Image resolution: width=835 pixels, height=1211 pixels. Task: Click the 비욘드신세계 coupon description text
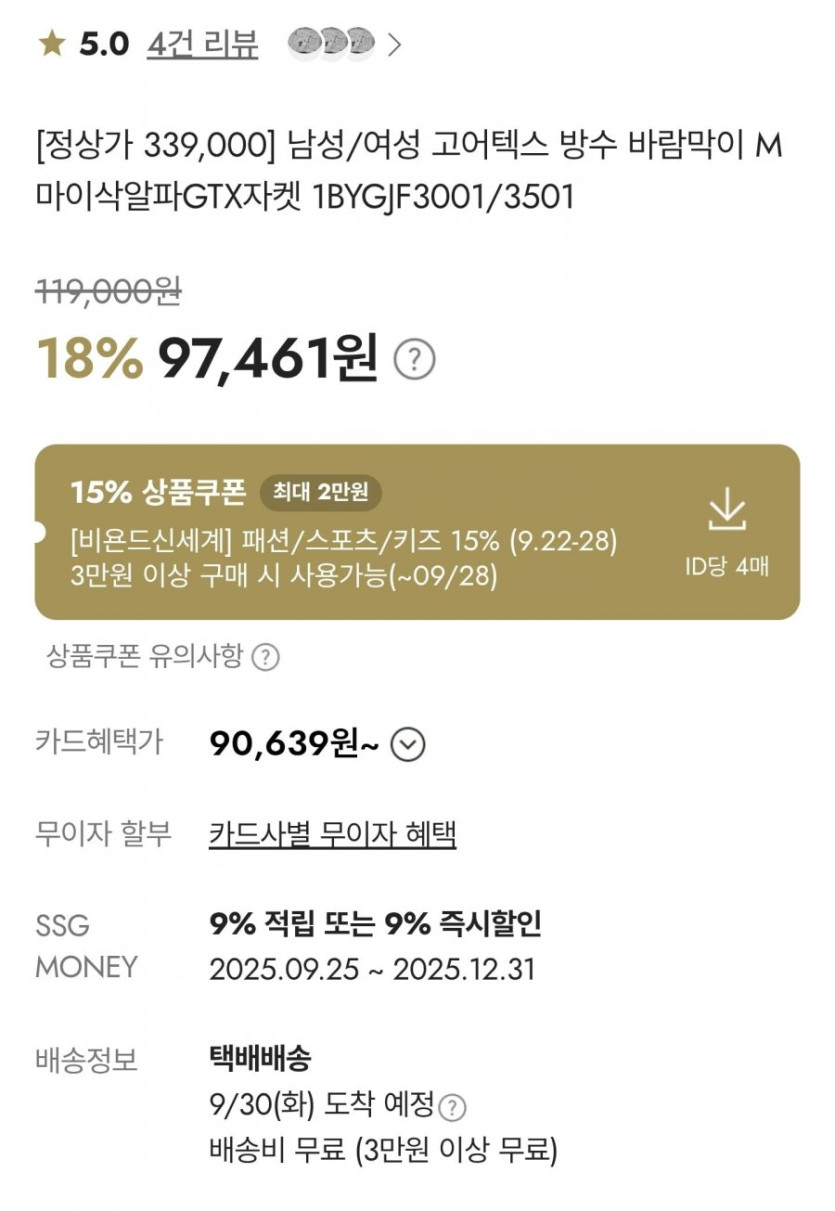[344, 542]
